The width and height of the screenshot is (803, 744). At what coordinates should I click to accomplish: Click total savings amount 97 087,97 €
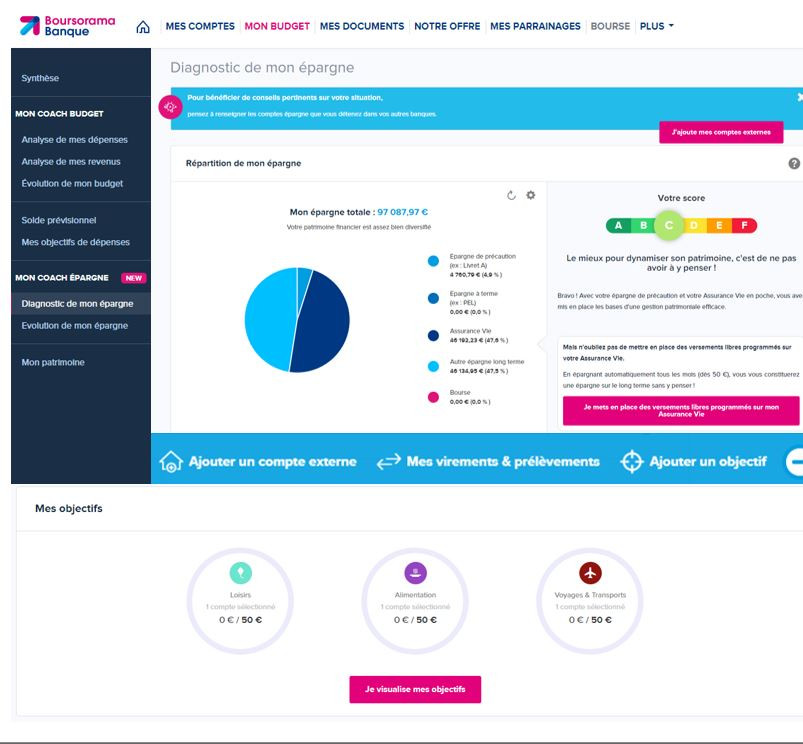(403, 212)
